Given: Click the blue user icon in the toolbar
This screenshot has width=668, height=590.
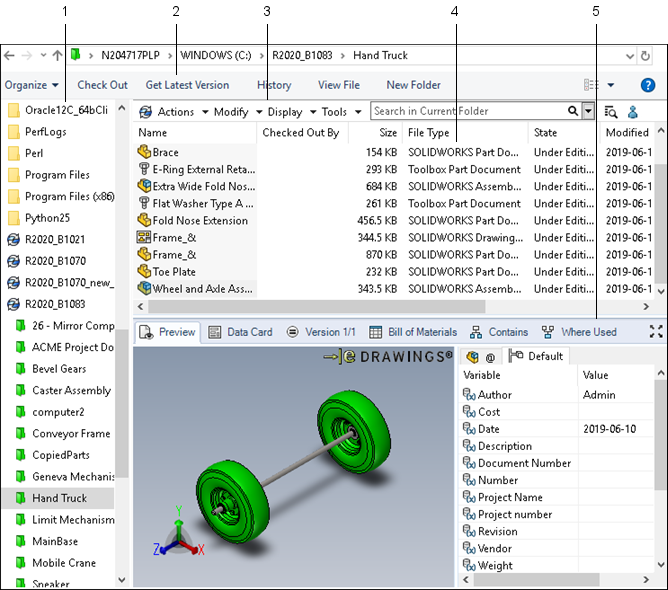Looking at the screenshot, I should click(x=633, y=112).
